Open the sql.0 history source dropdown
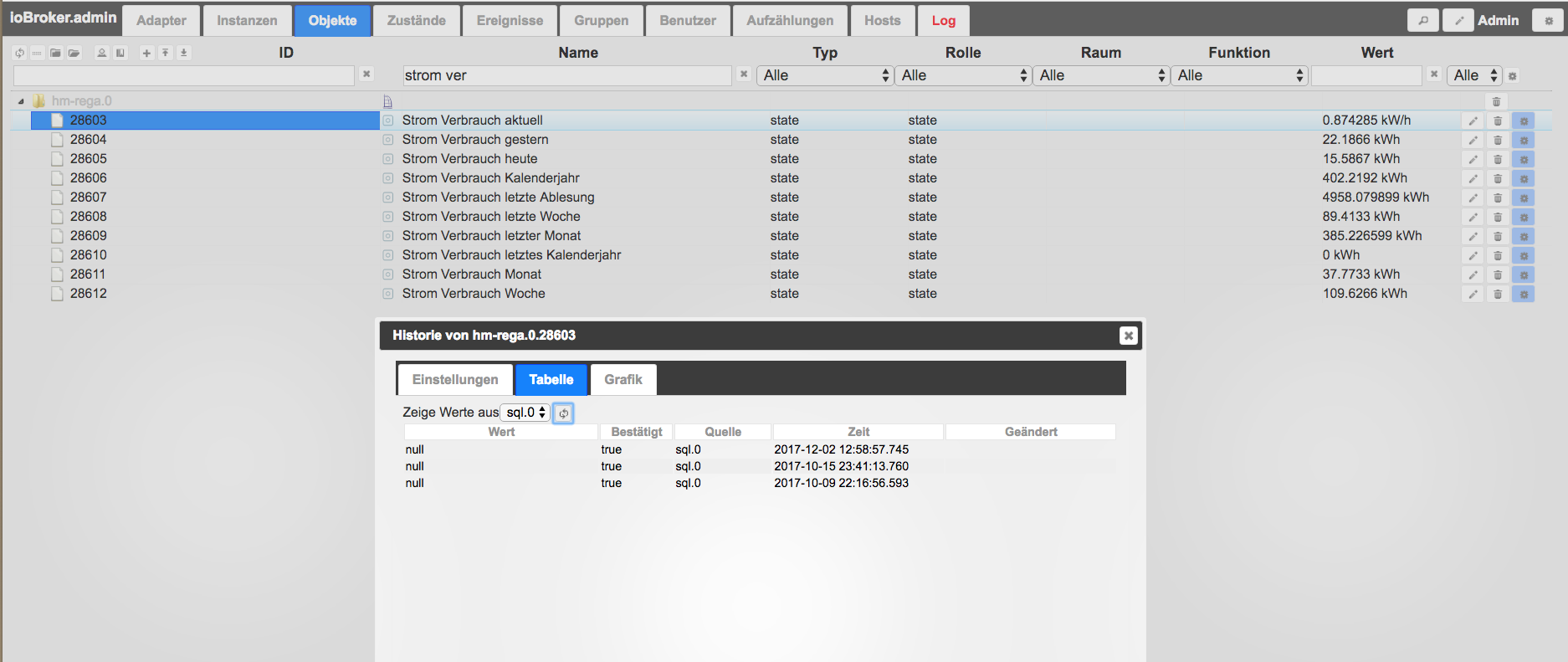This screenshot has width=1568, height=662. pyautogui.click(x=525, y=413)
